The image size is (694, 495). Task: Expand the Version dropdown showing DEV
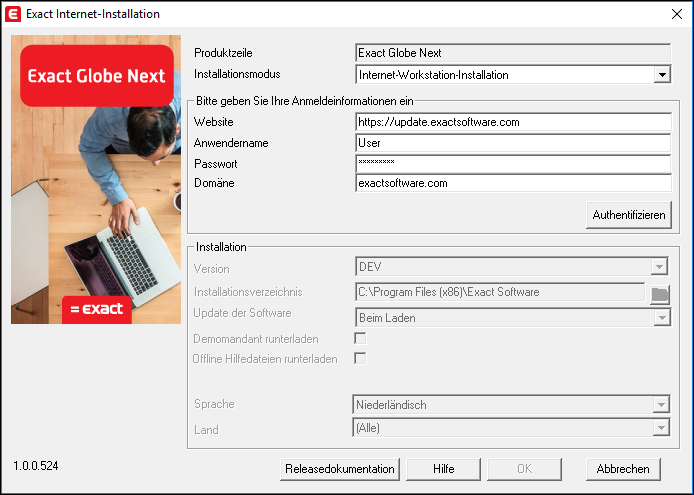click(x=659, y=267)
